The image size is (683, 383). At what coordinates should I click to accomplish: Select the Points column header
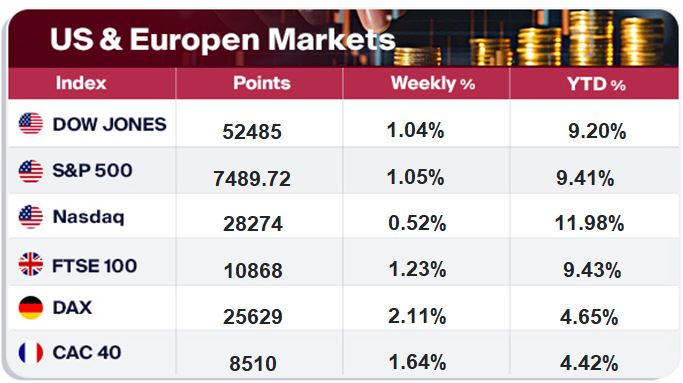point(262,83)
